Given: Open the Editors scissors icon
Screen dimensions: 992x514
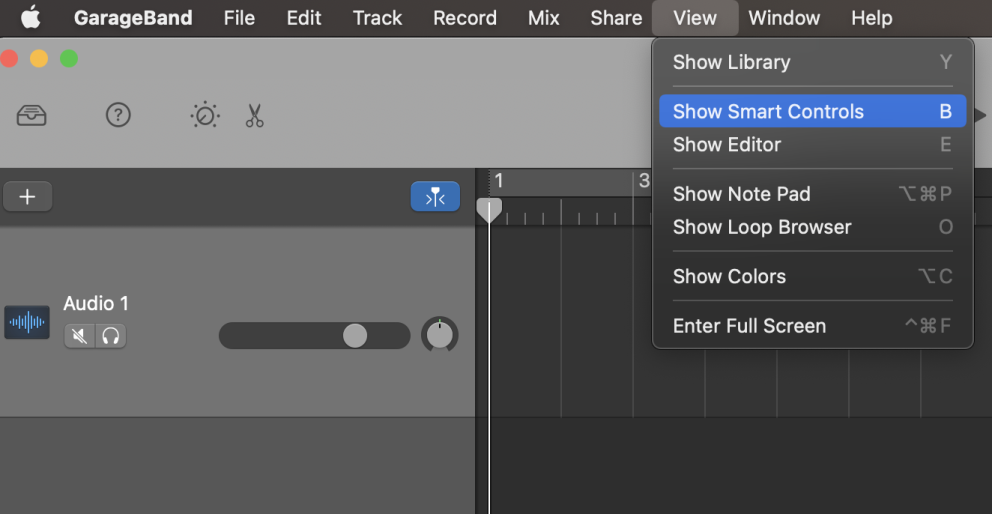Looking at the screenshot, I should pos(254,116).
